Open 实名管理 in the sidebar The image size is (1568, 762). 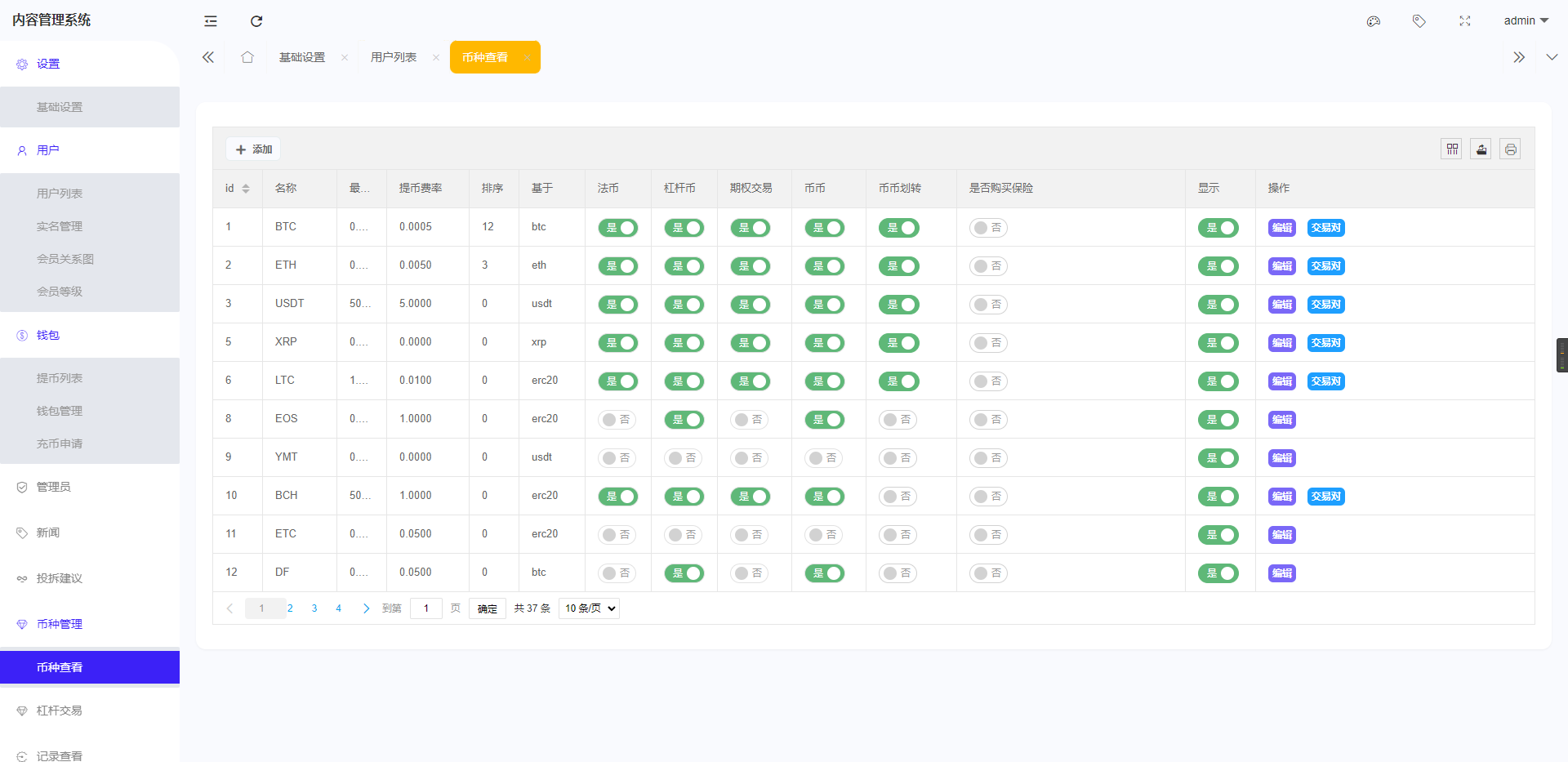tap(90, 226)
